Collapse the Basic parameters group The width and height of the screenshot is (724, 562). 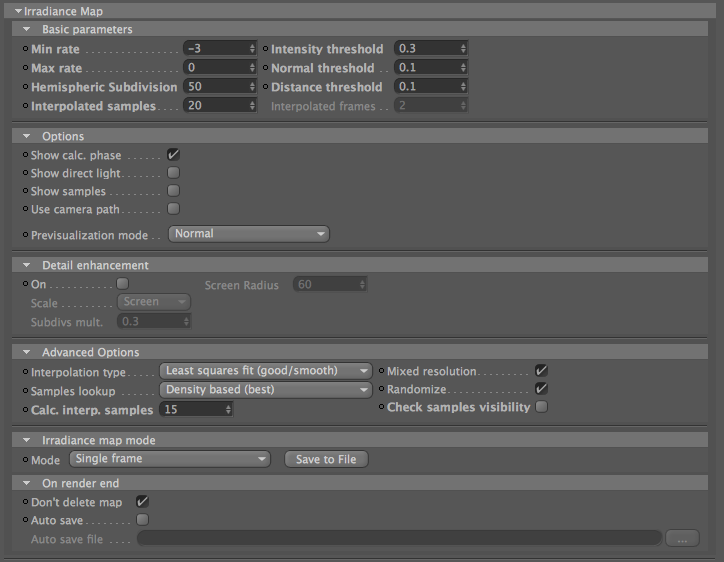point(26,29)
